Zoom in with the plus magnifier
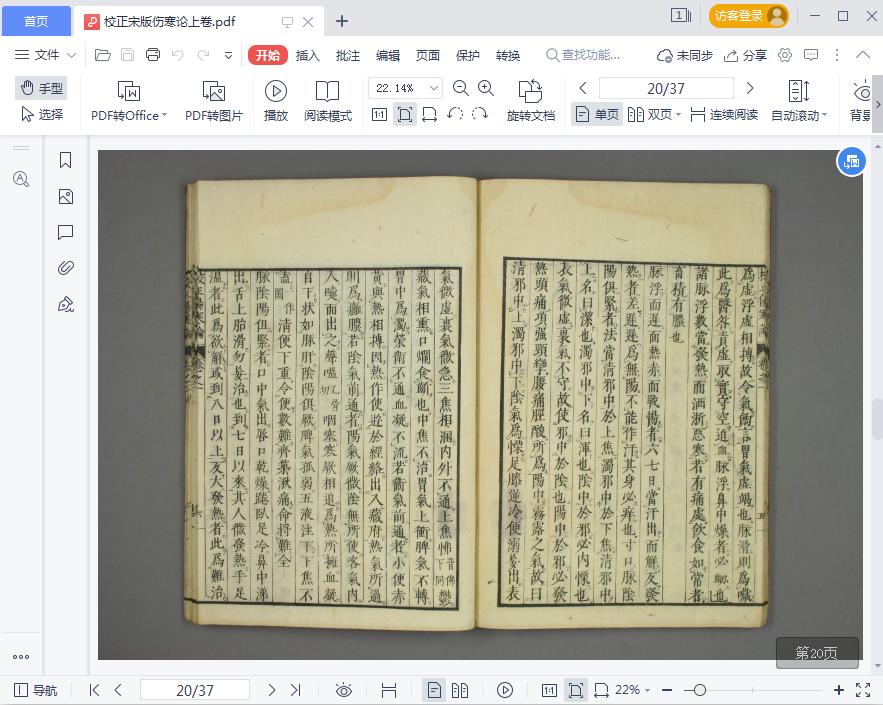Viewport: 883px width, 705px height. [485, 88]
